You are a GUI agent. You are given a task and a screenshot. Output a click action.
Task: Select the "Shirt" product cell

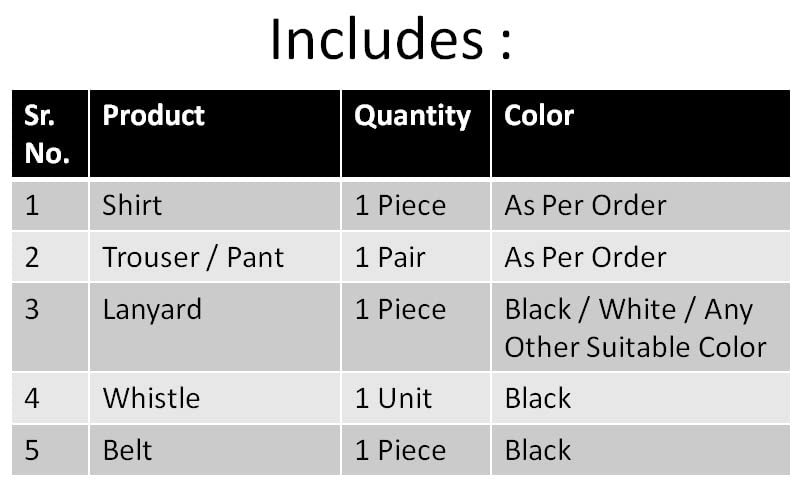132,206
